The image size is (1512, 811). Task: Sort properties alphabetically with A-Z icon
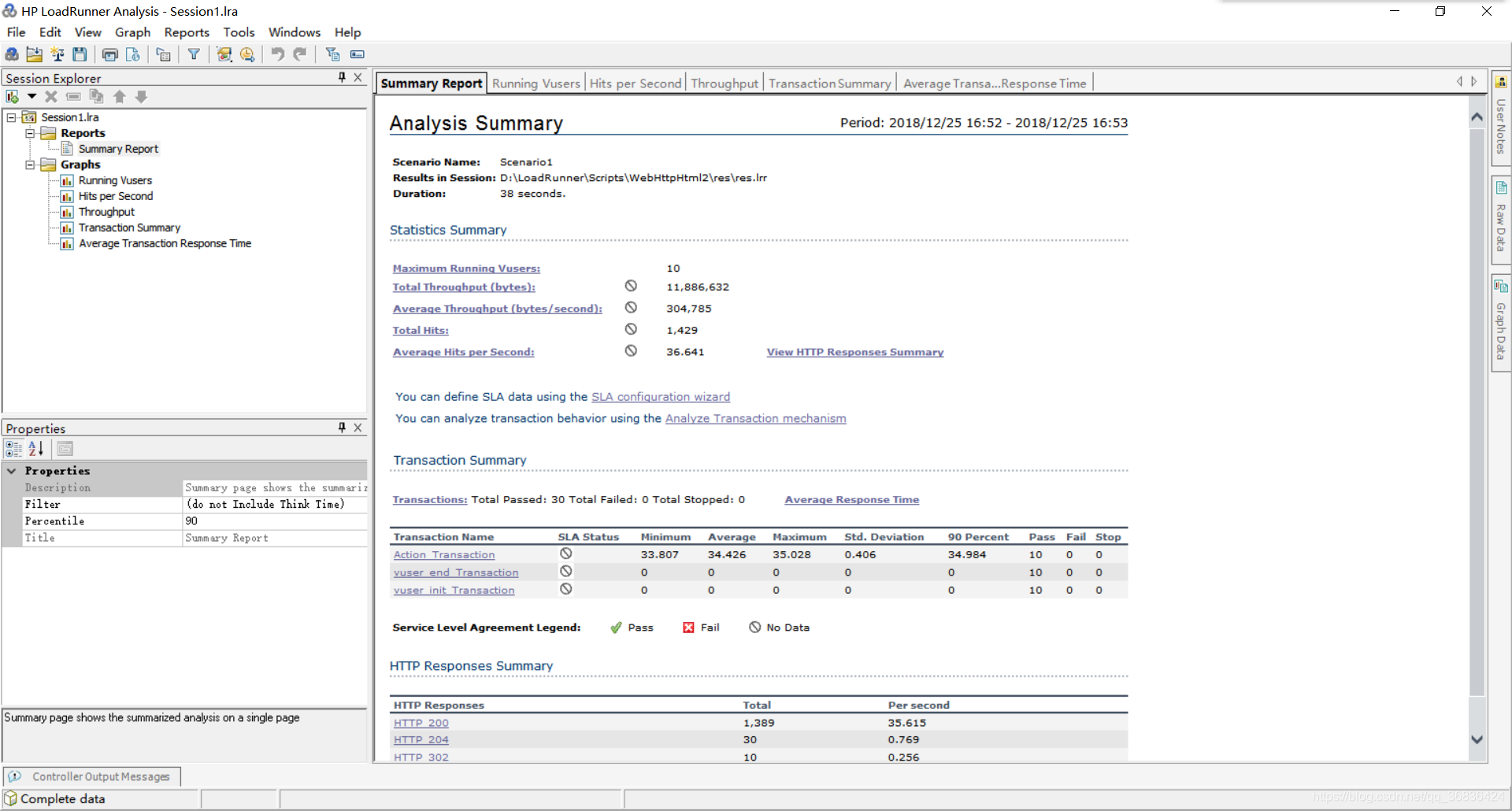[36, 449]
